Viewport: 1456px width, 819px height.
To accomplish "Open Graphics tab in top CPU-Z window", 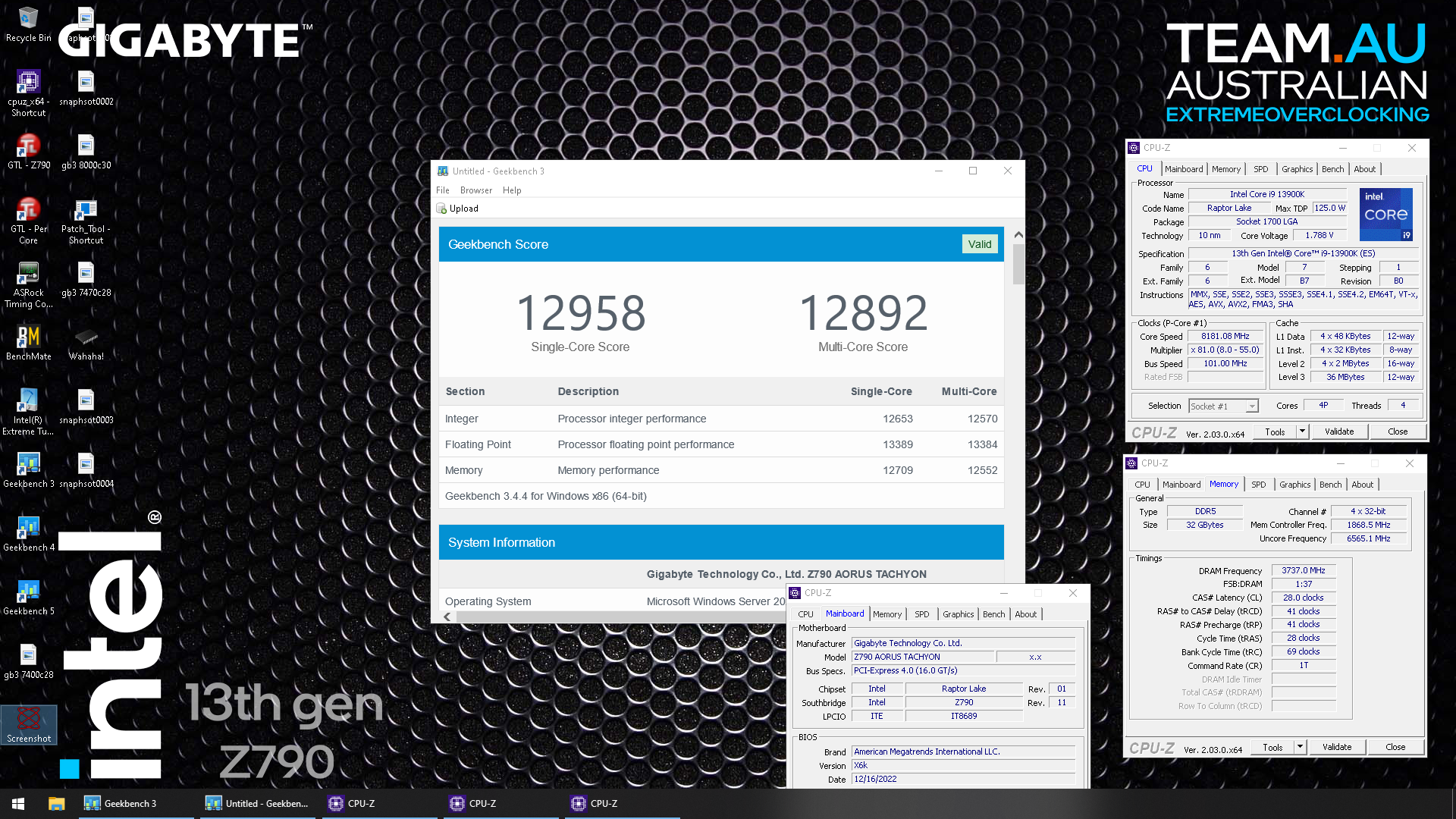I will [1297, 169].
